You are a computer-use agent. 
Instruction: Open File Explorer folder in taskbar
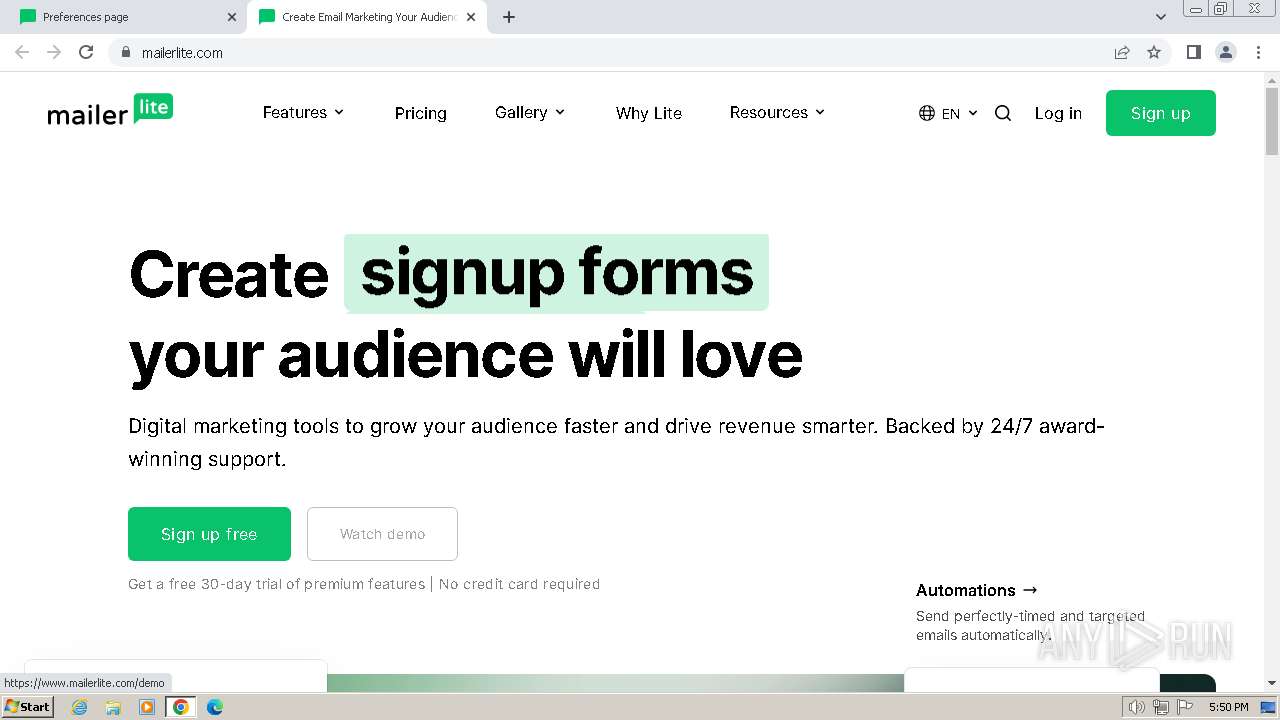click(x=113, y=707)
